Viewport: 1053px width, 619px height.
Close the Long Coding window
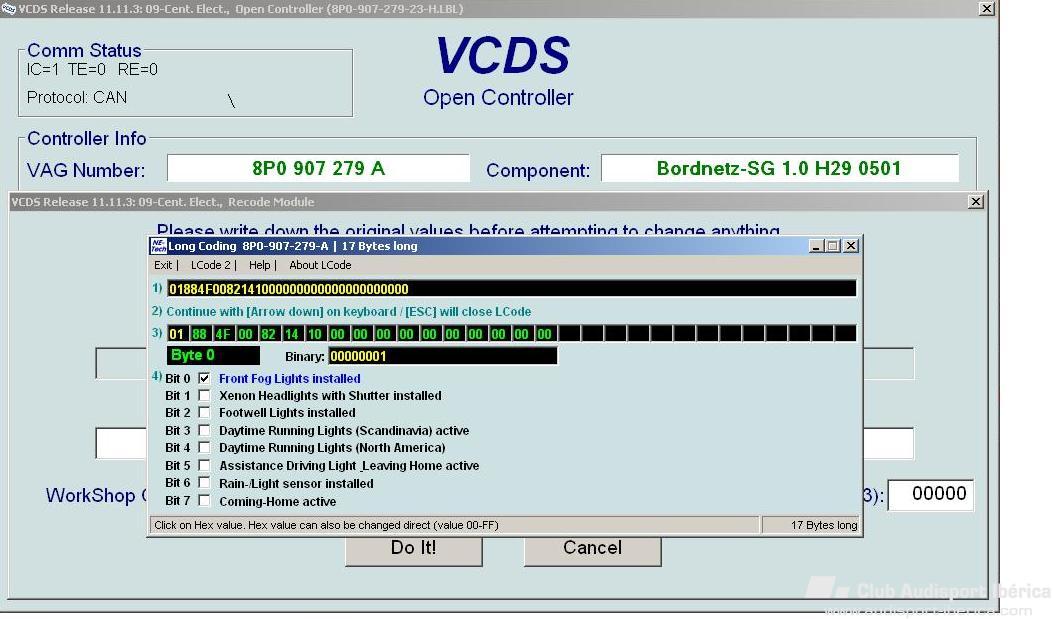(851, 246)
